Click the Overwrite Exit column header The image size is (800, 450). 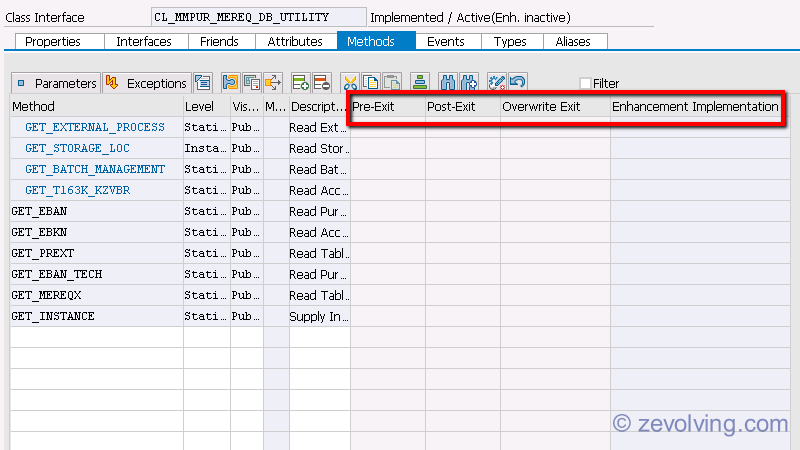[x=555, y=107]
